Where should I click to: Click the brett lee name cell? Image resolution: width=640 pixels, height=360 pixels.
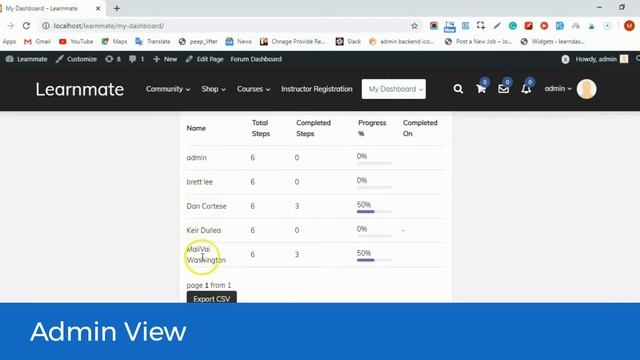click(200, 182)
